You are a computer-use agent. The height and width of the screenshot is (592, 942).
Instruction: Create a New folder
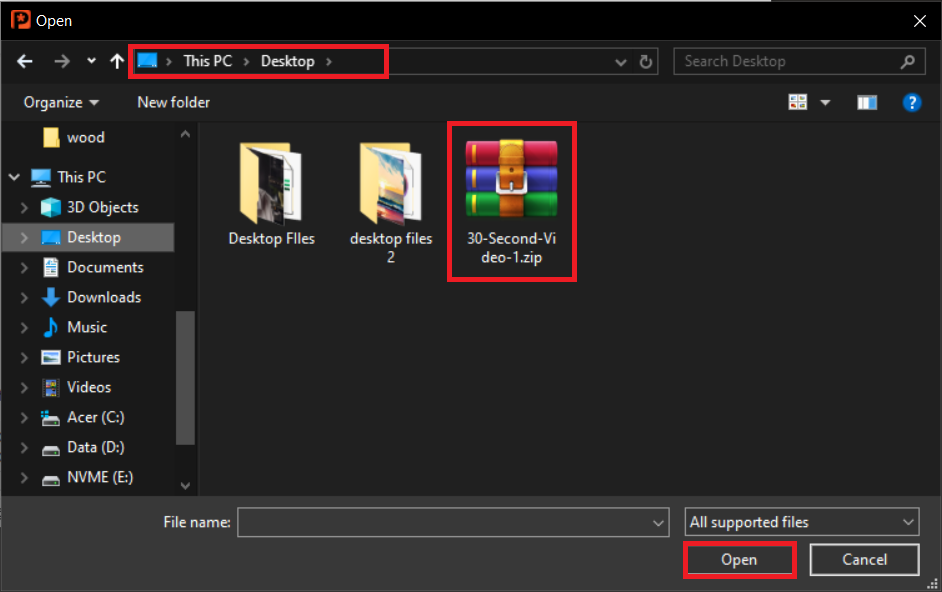[x=173, y=102]
